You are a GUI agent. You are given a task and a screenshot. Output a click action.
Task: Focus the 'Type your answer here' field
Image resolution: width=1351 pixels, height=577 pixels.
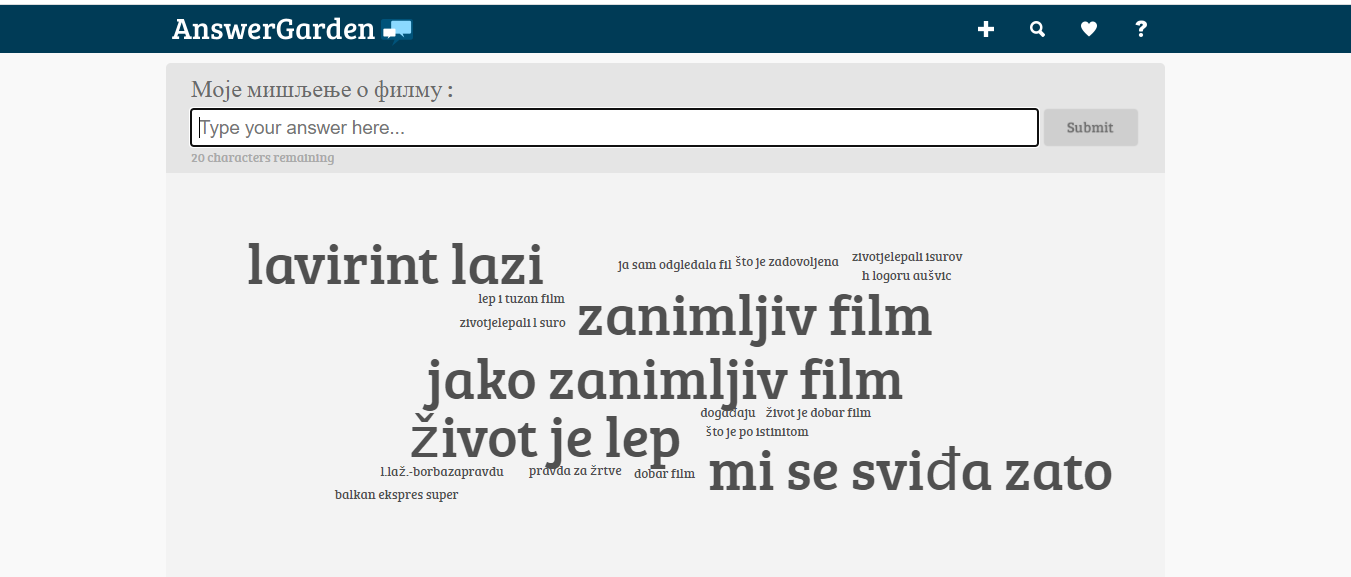614,128
